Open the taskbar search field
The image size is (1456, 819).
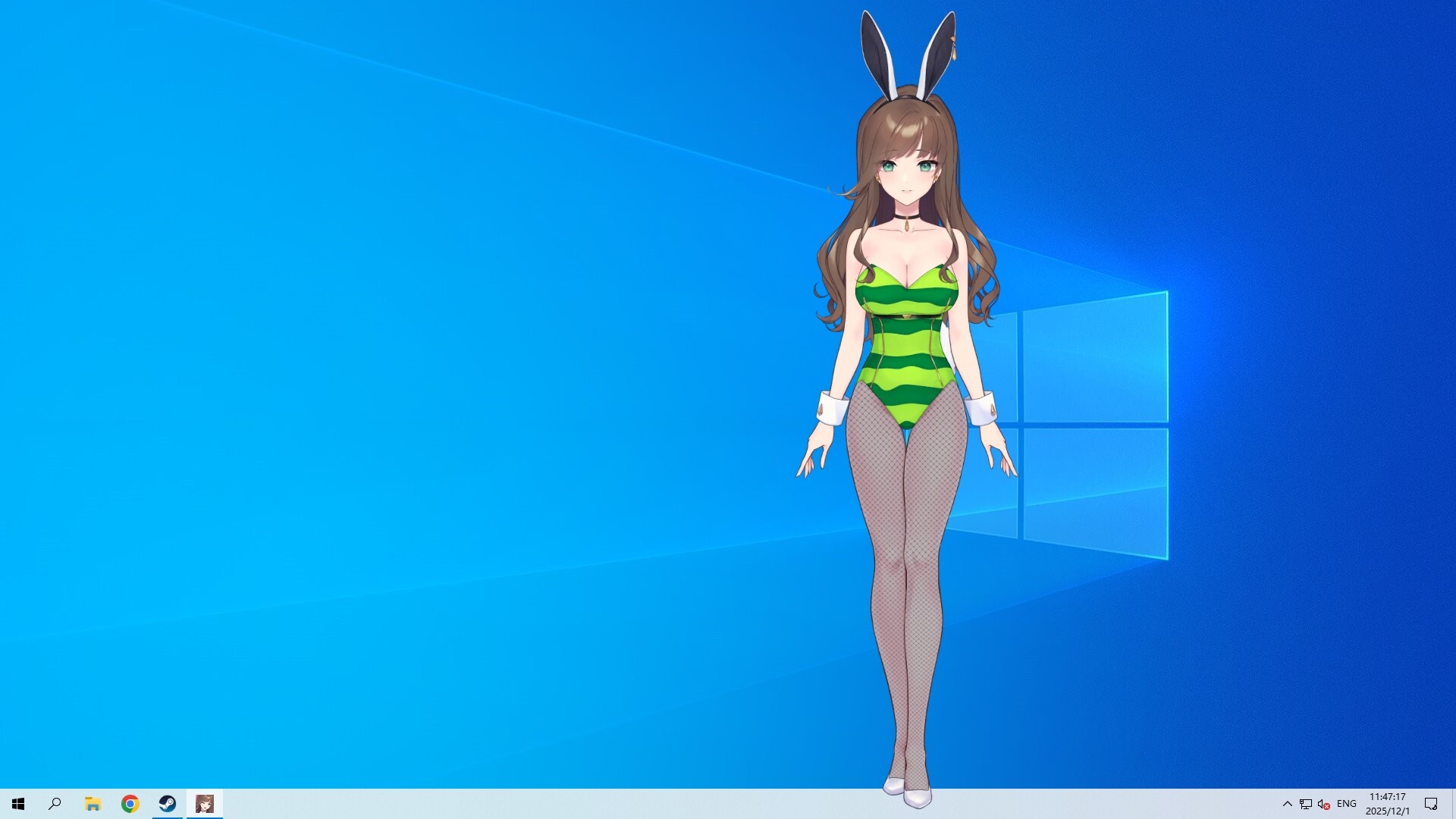(x=53, y=804)
